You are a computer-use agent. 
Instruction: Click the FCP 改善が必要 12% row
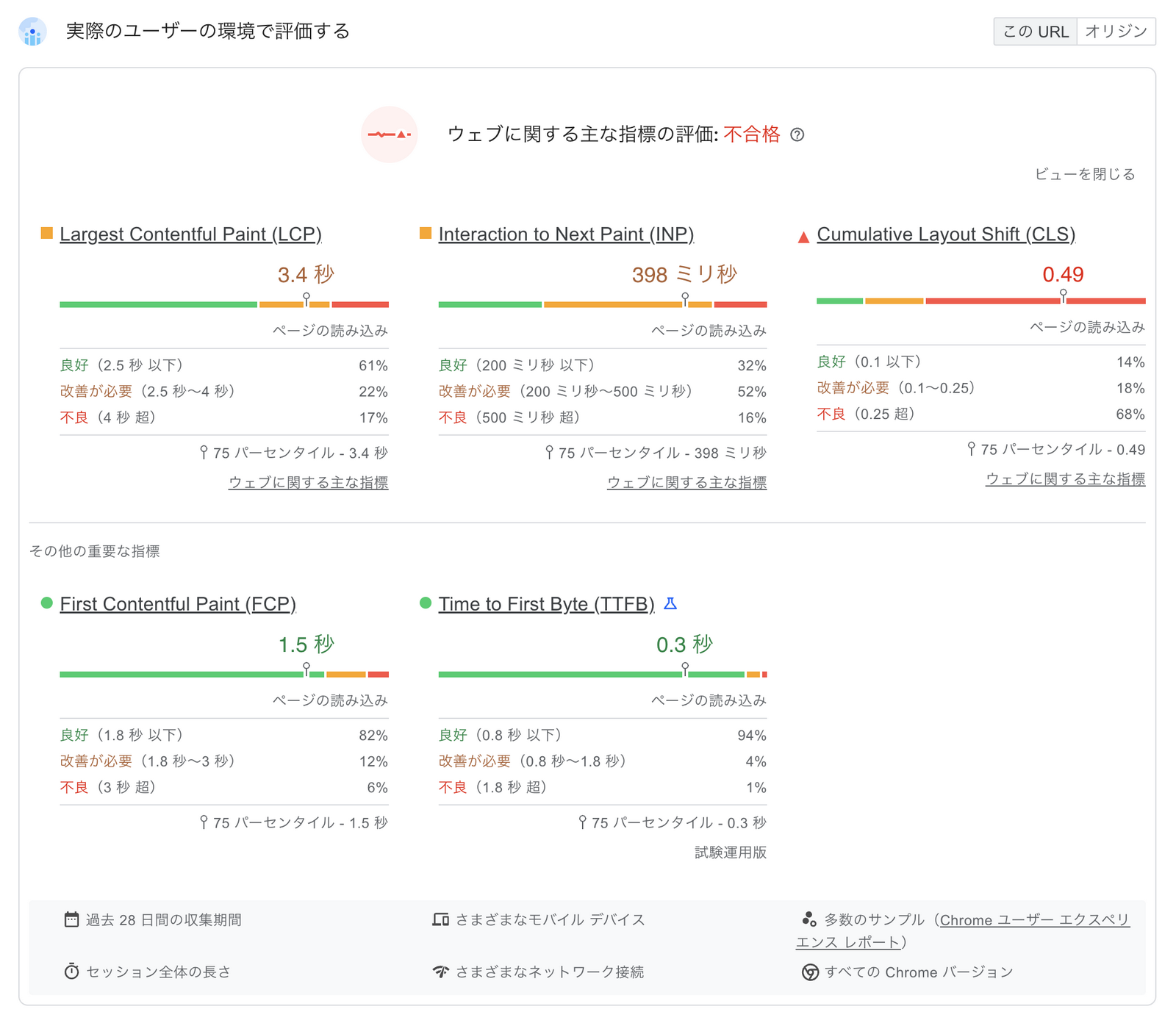pyautogui.click(x=224, y=761)
